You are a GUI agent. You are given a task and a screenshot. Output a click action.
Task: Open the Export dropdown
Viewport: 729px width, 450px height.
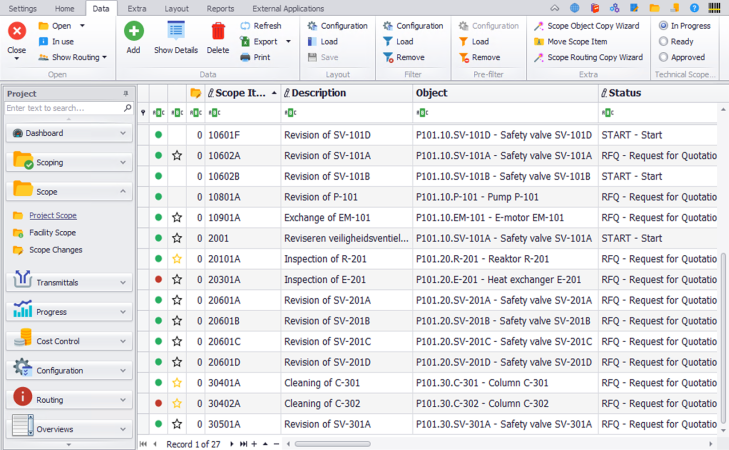click(x=288, y=42)
